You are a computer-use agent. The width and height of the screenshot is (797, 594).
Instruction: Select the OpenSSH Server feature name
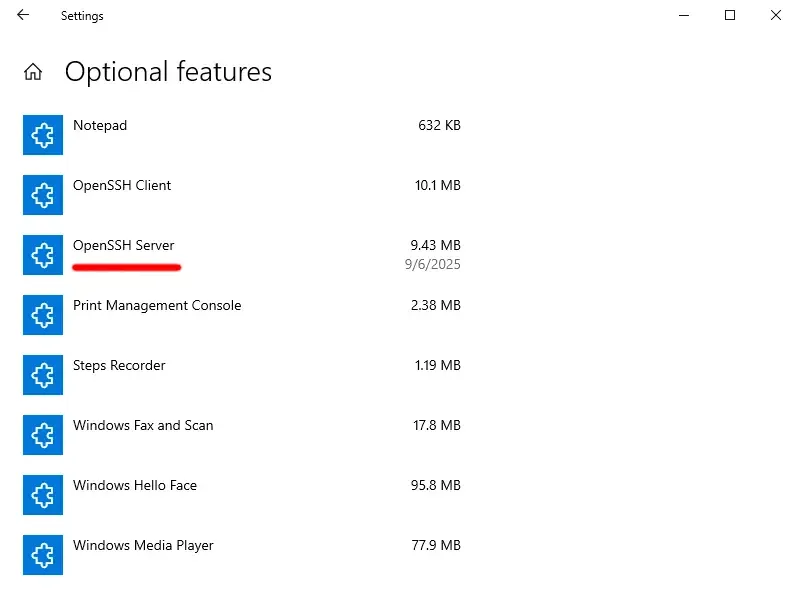point(123,246)
